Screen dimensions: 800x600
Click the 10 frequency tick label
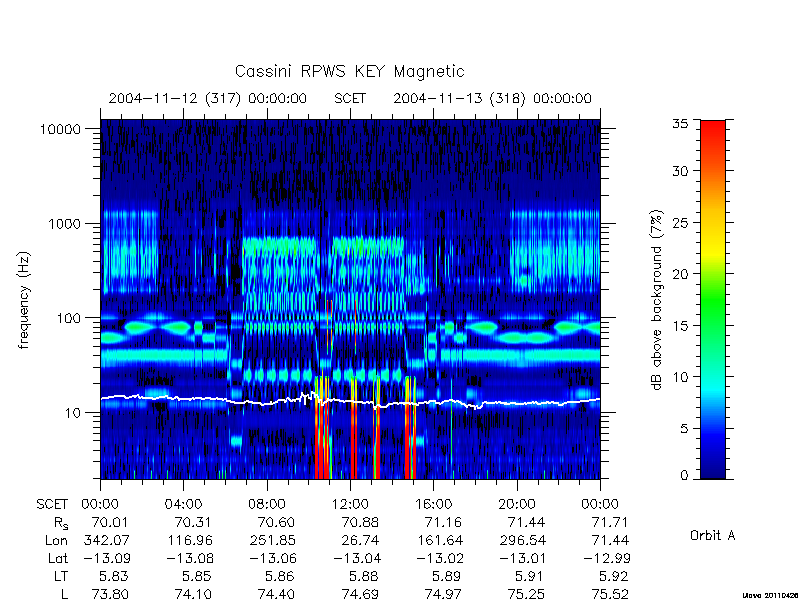(73, 412)
